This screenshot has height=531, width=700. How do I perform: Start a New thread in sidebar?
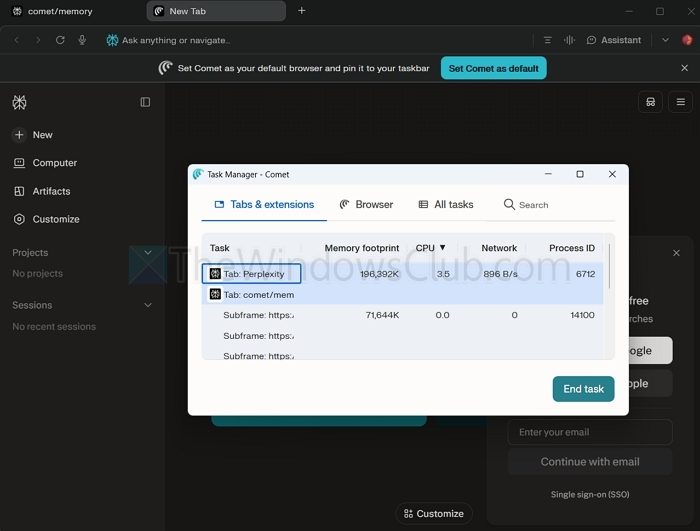[x=33, y=135]
